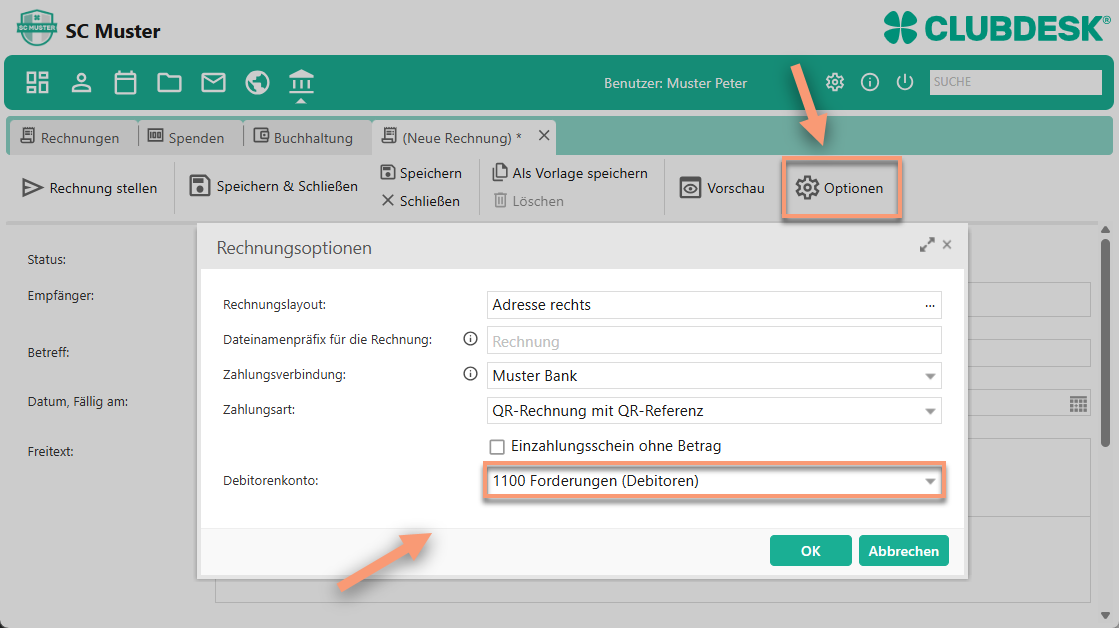Open the Optionen button
Viewport: 1119px width, 628px height.
click(841, 188)
